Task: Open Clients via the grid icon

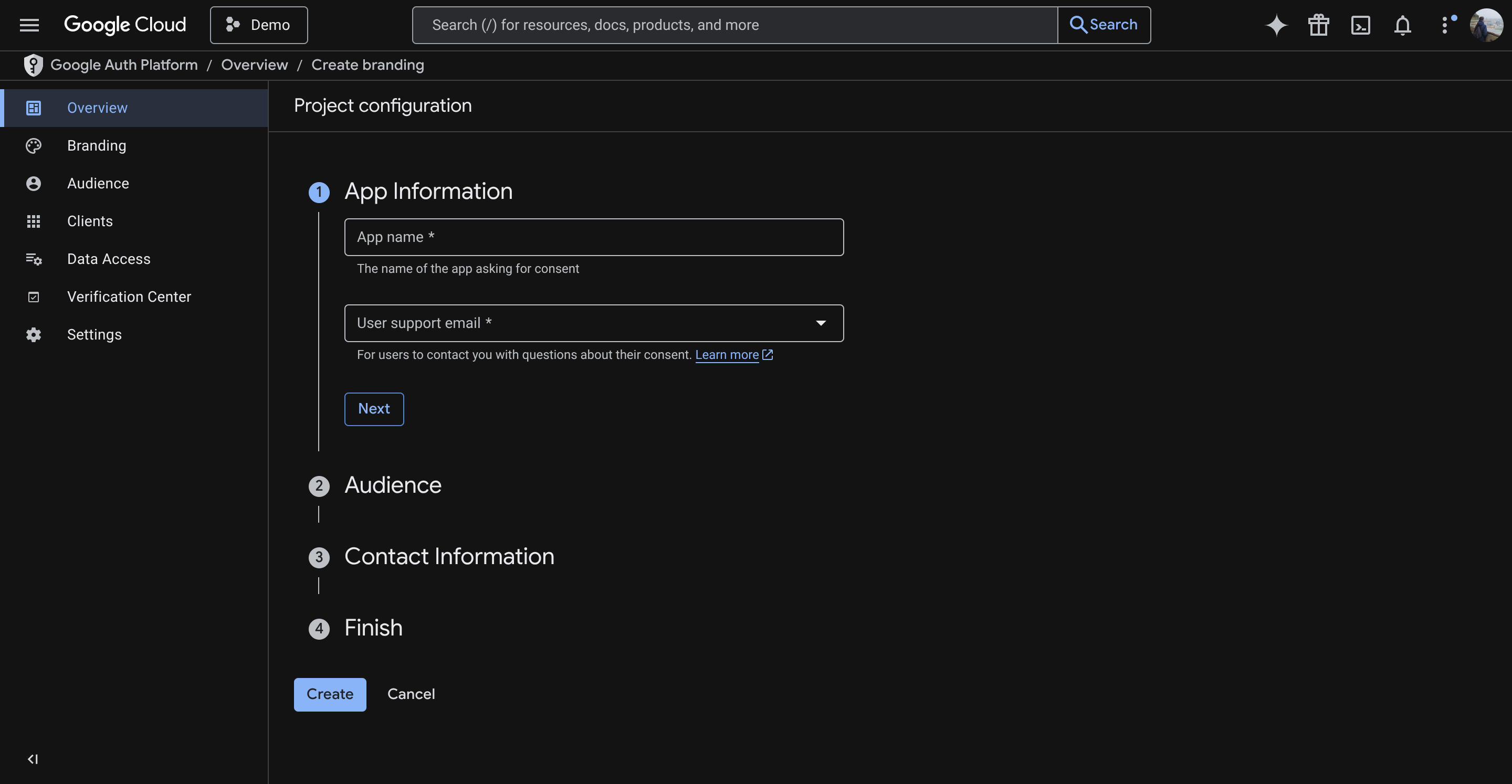Action: [34, 221]
